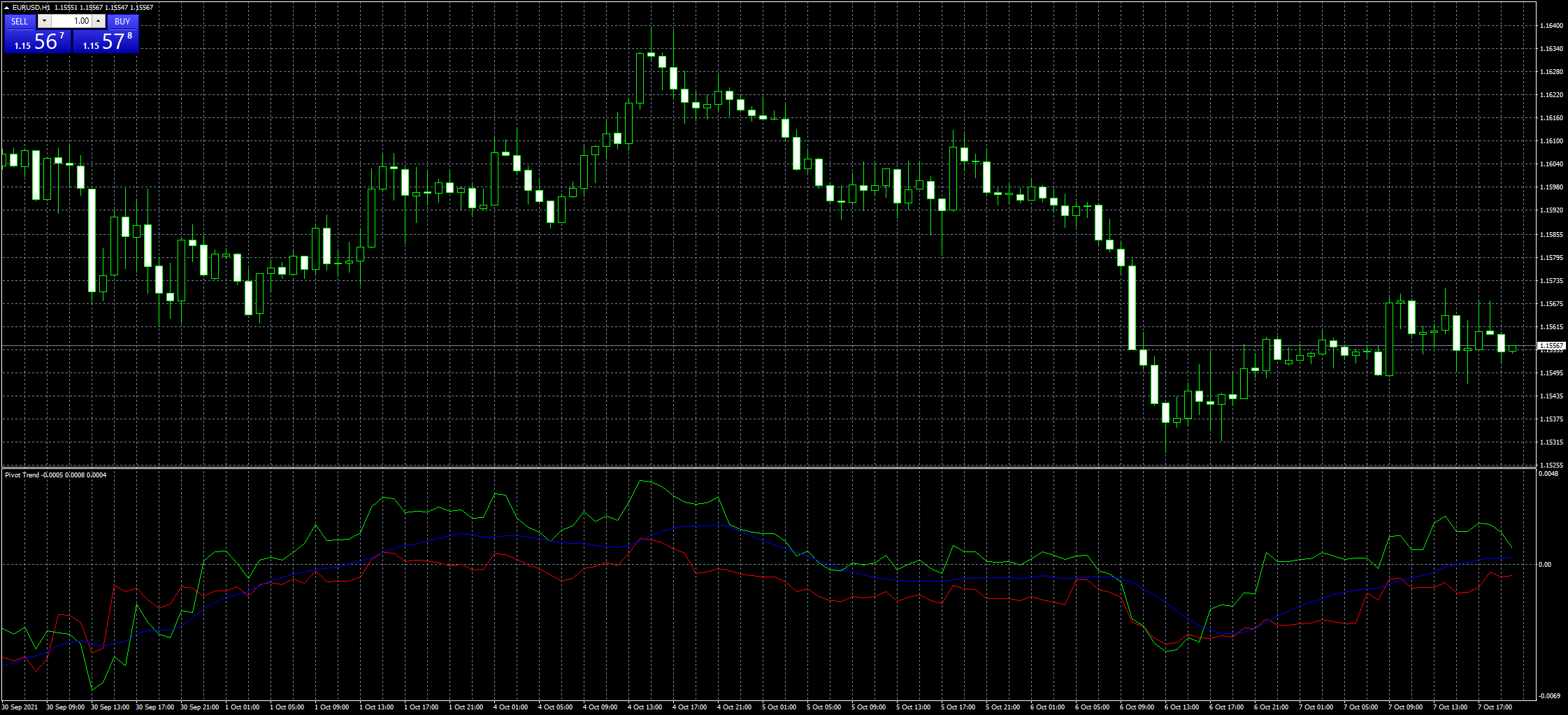Click the current price tag 1.15567
The image size is (1568, 715).
point(1551,345)
